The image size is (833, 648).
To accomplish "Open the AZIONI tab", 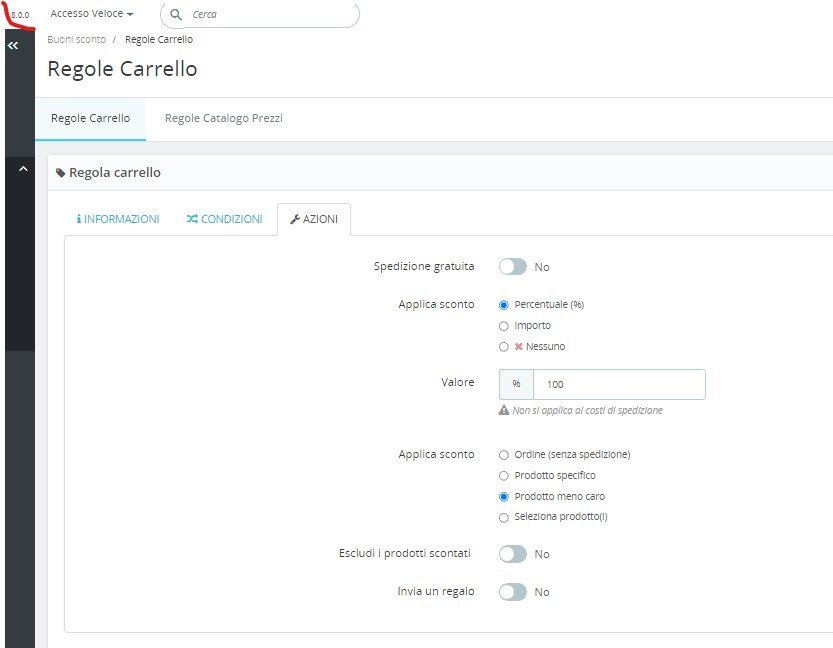I will coord(314,219).
